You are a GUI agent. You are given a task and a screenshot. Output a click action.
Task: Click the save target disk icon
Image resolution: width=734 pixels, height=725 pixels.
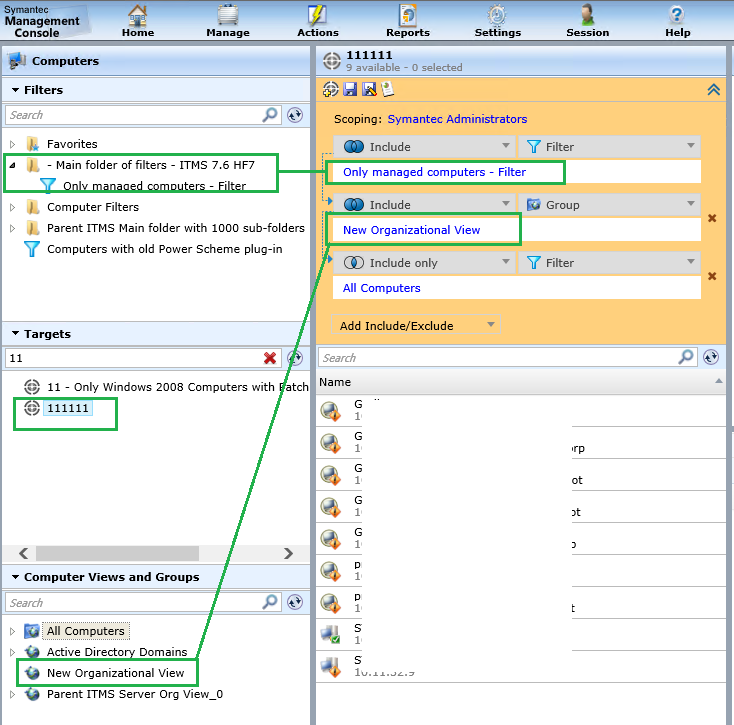pyautogui.click(x=350, y=89)
